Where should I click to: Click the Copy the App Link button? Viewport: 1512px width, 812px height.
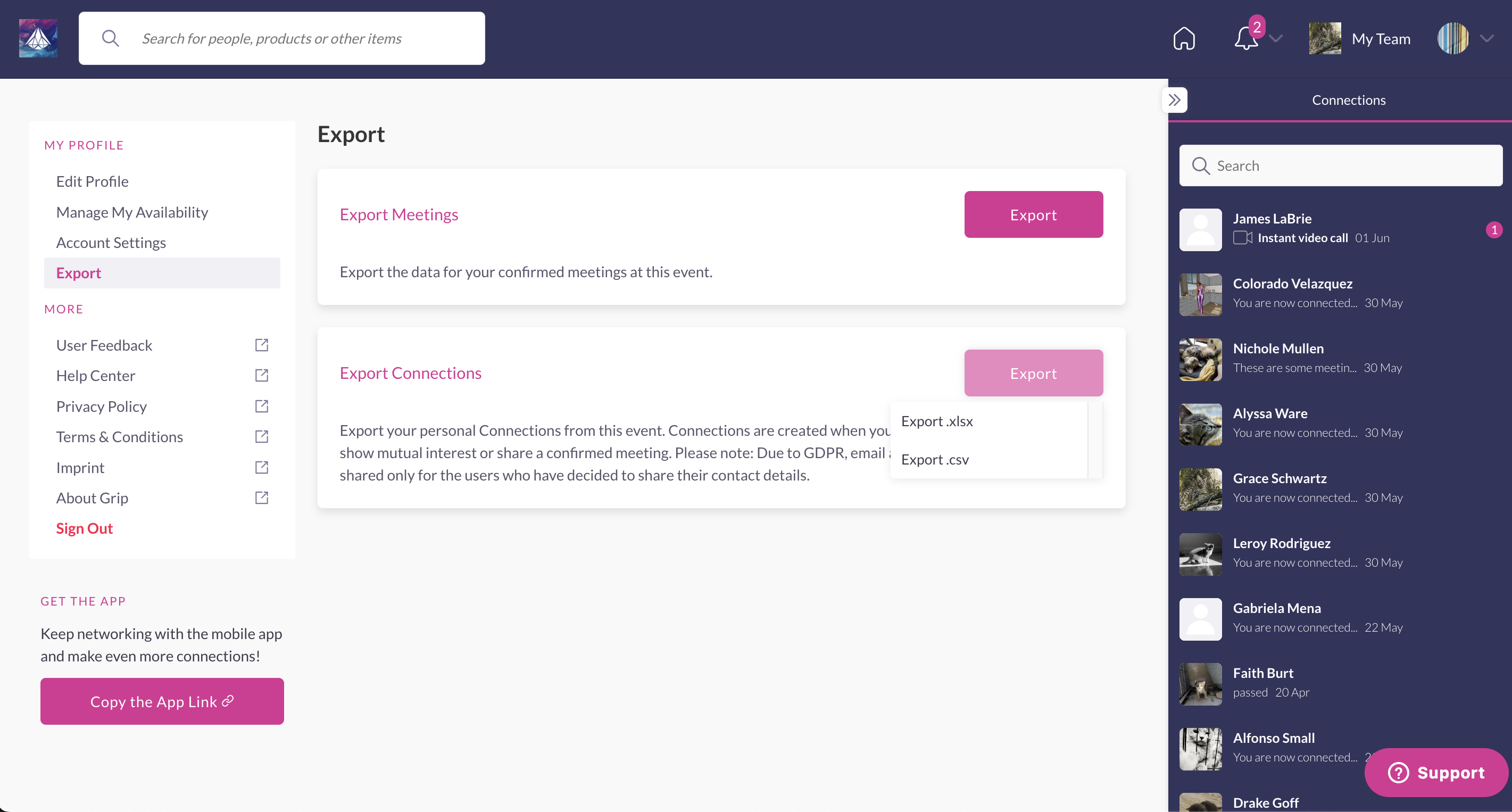pyautogui.click(x=162, y=700)
